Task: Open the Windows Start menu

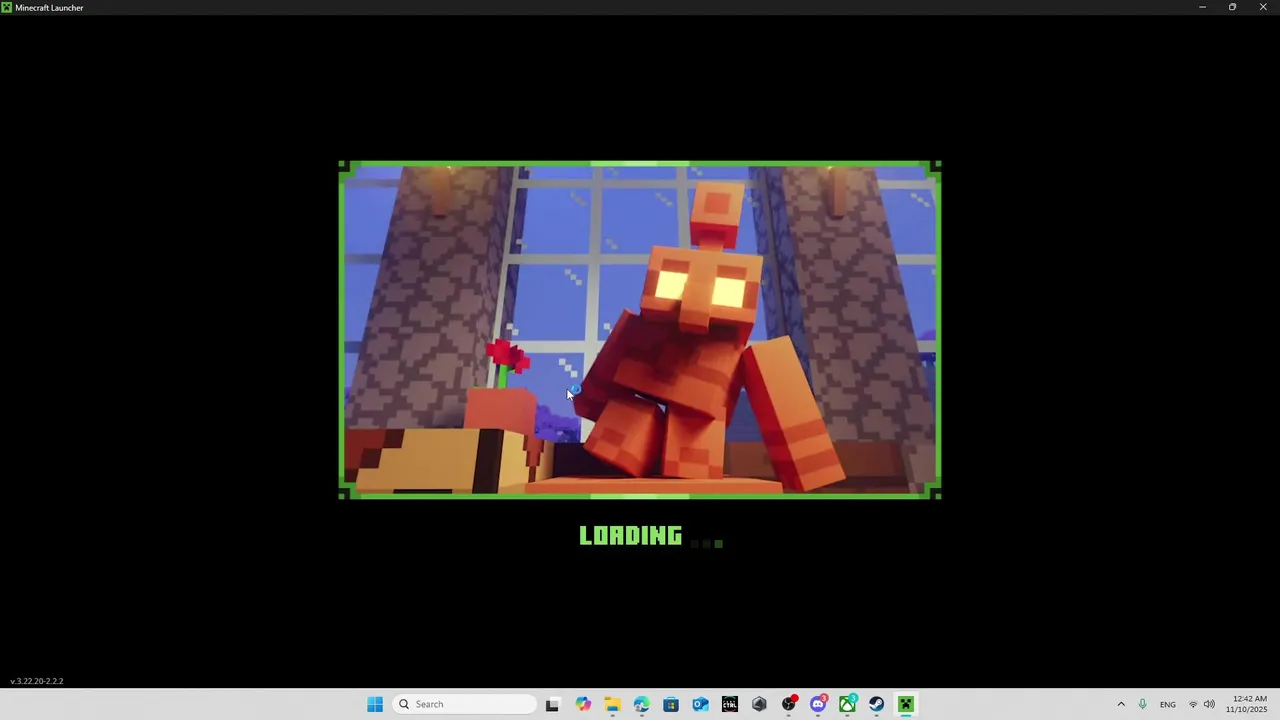Action: pyautogui.click(x=375, y=704)
